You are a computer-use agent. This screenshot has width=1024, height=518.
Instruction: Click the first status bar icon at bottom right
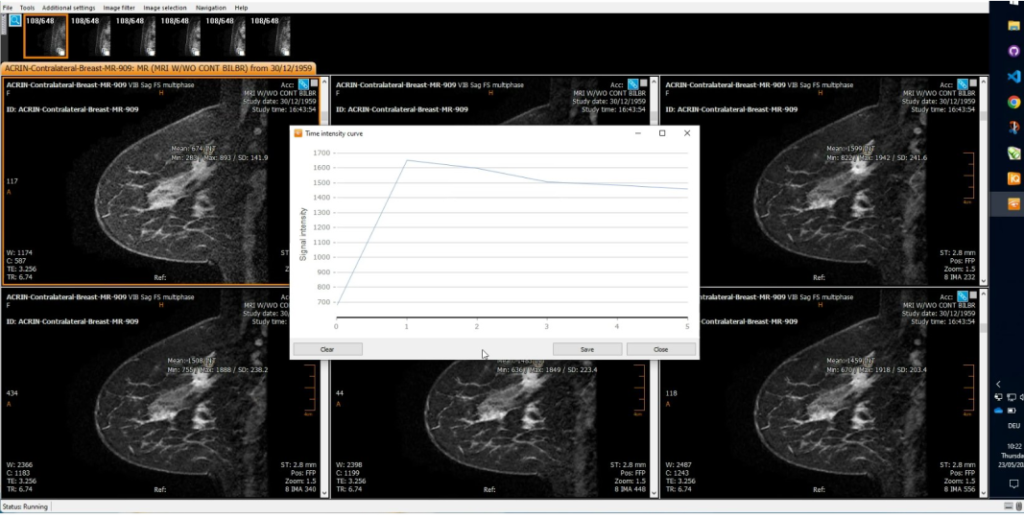click(x=1009, y=507)
